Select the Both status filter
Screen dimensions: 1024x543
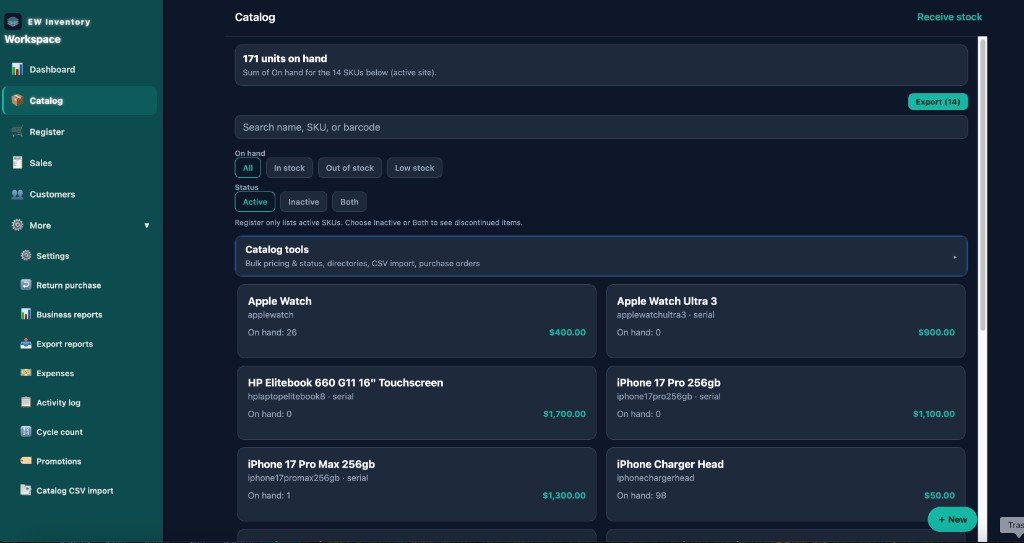tap(349, 202)
